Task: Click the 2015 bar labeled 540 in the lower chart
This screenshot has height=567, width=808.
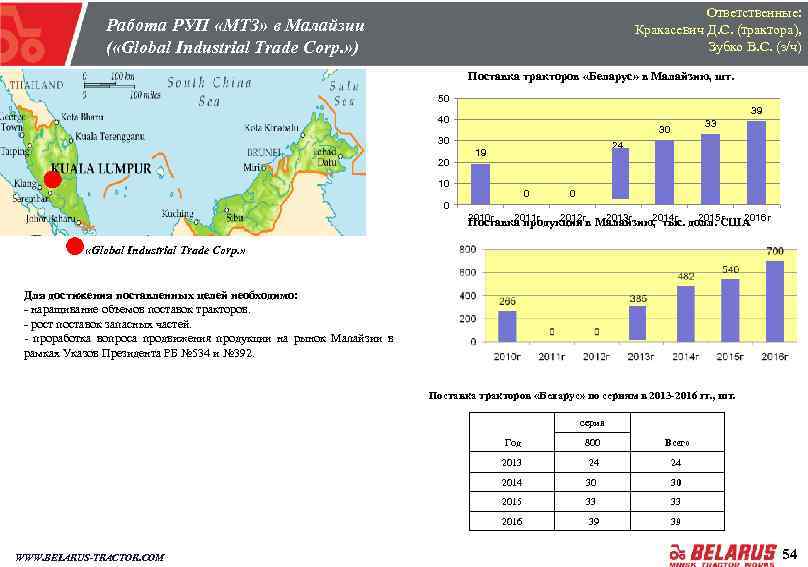Action: tap(730, 310)
